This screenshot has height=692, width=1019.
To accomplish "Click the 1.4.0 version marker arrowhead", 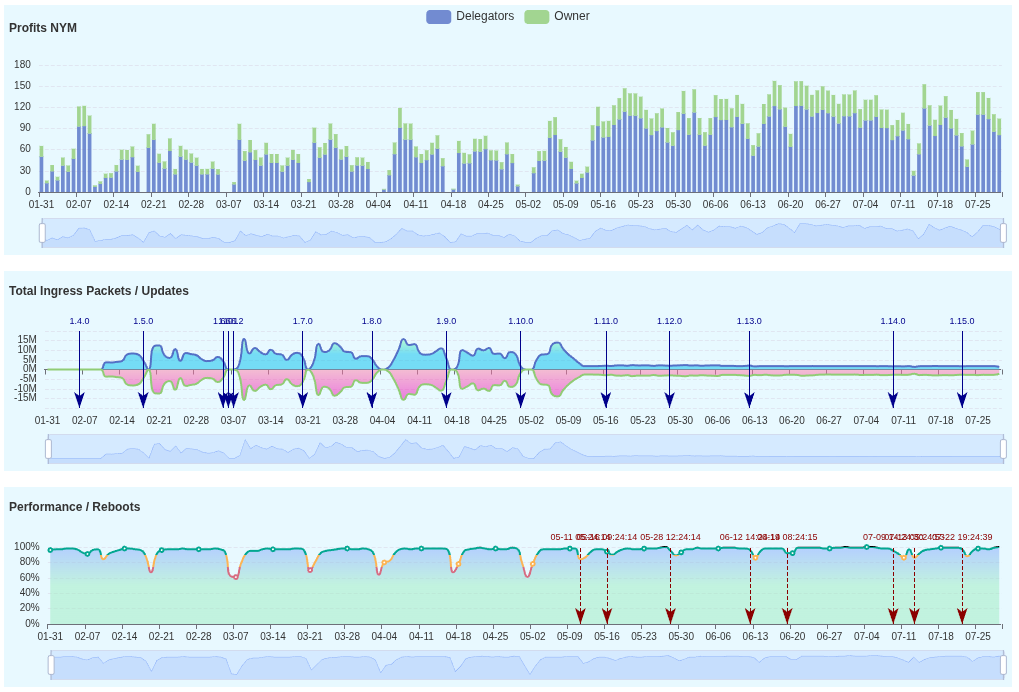I will pos(79,400).
